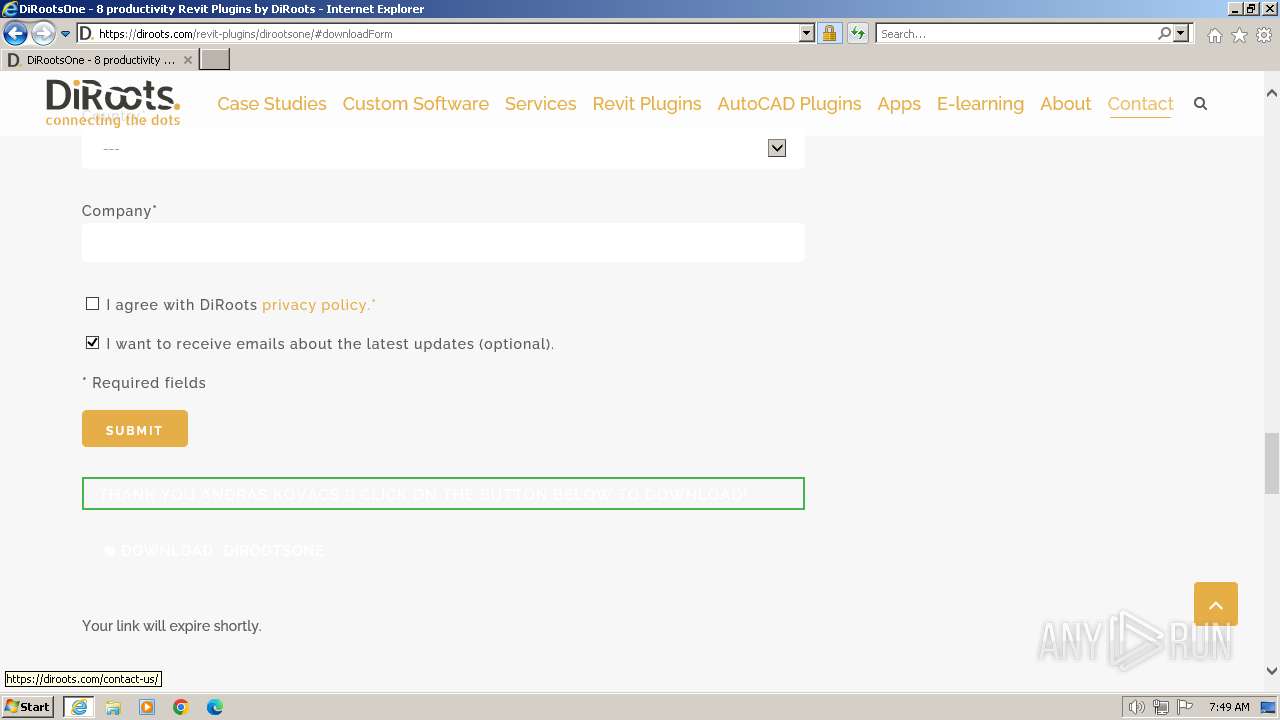Image resolution: width=1280 pixels, height=720 pixels.
Task: Go to the Services page
Action: [541, 104]
